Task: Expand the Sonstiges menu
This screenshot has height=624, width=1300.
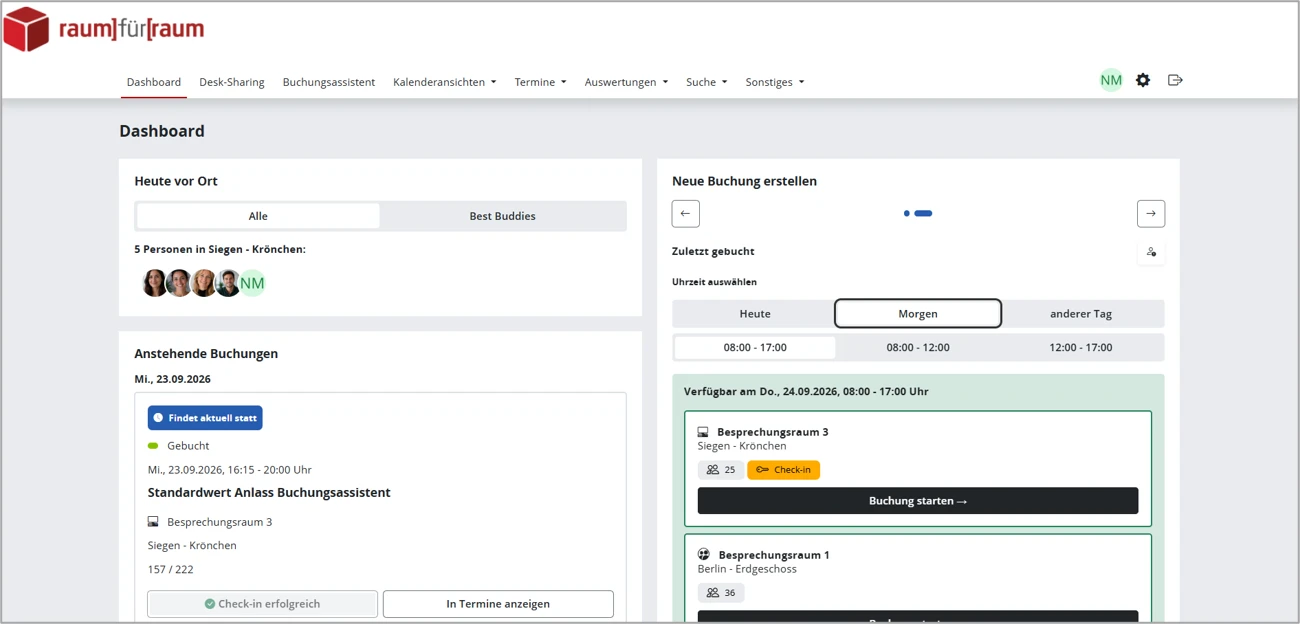Action: (775, 82)
